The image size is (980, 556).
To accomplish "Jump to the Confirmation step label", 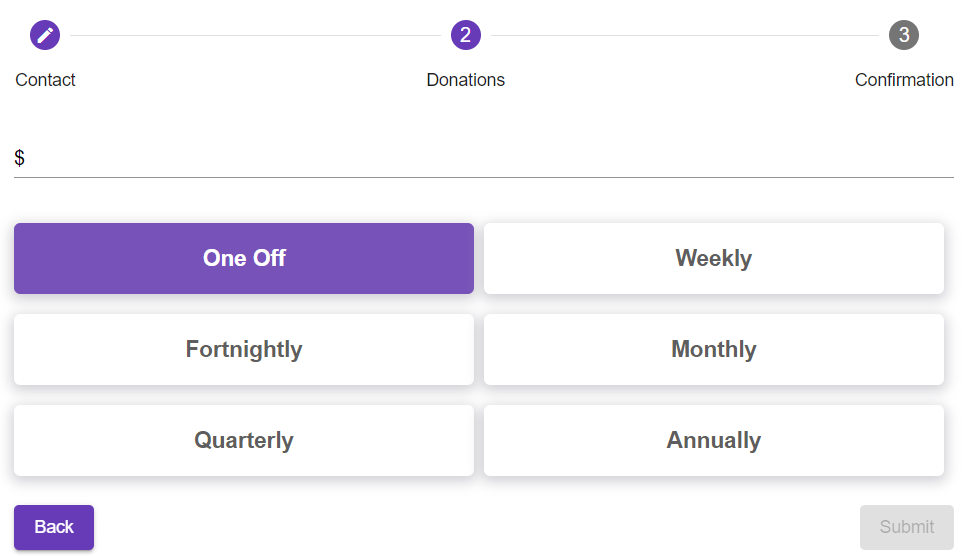I will [x=904, y=80].
